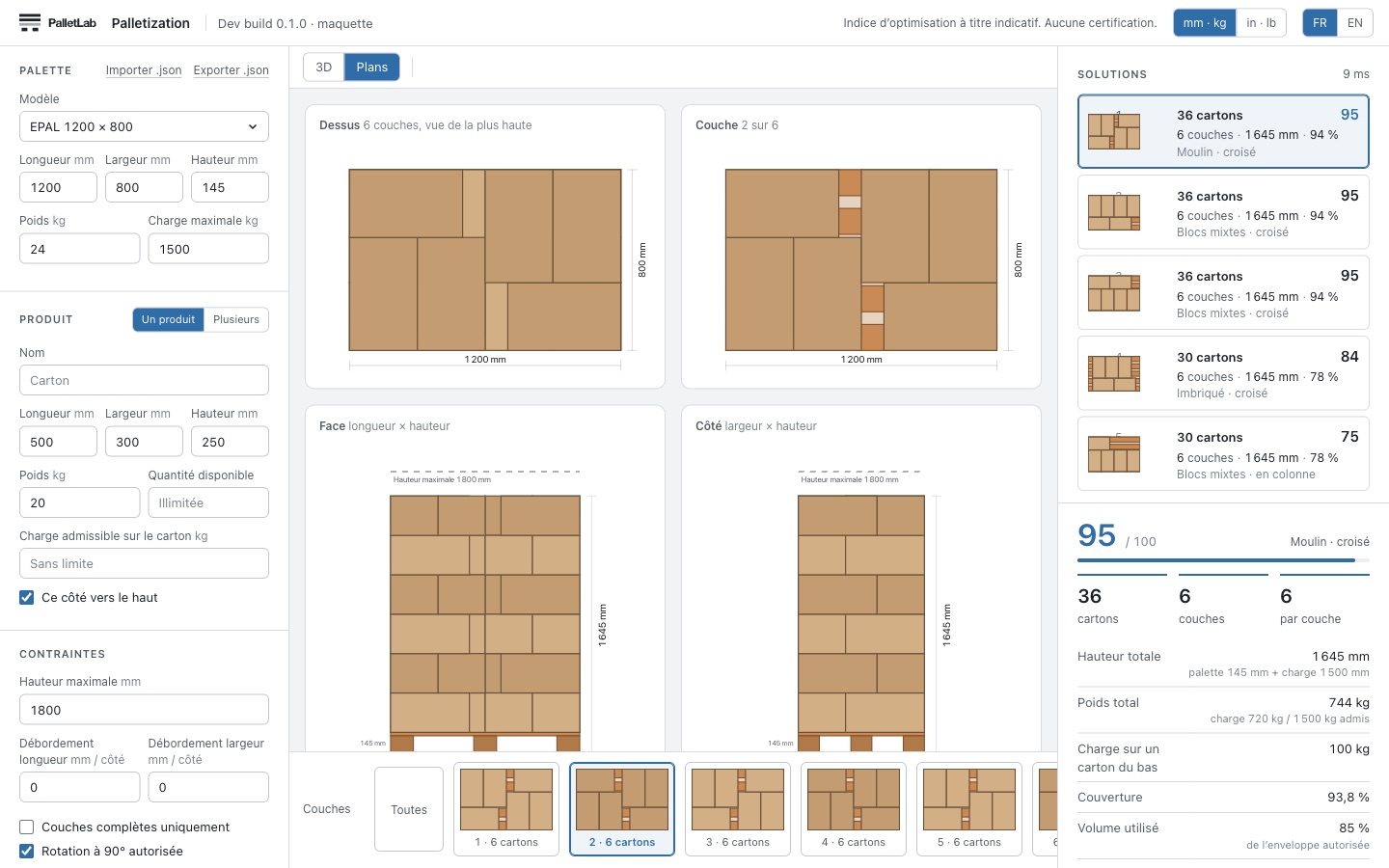Click the 'Exporter .json' link
This screenshot has width=1389, height=868.
[x=231, y=70]
